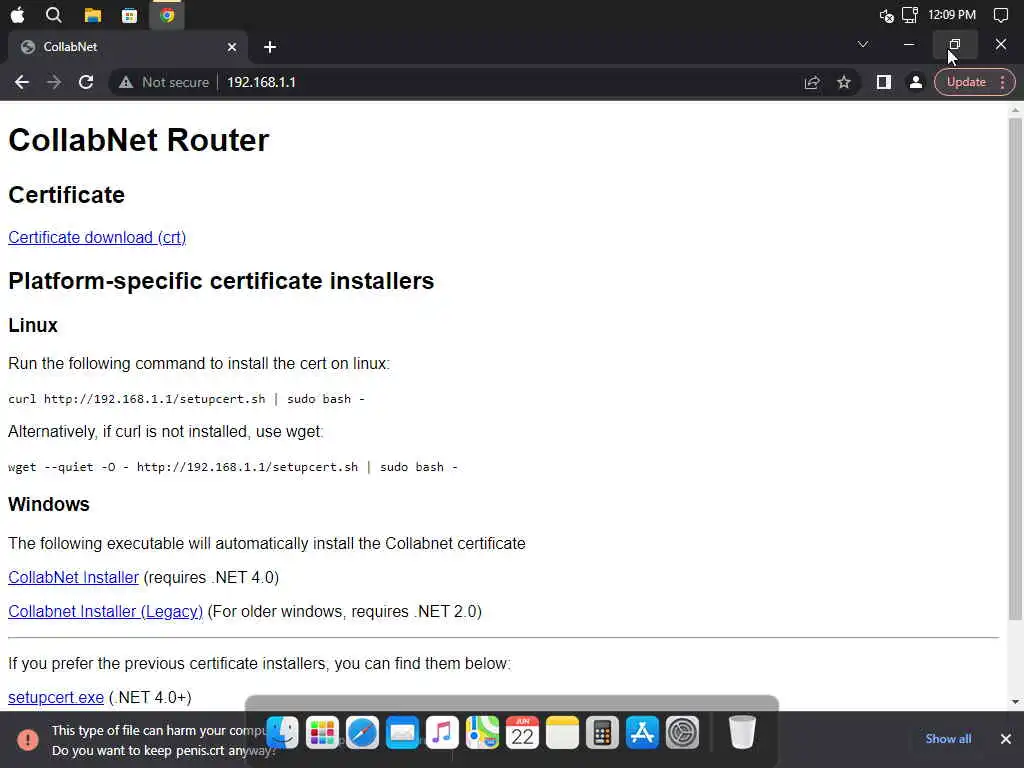Select the Chrome icon in the taskbar
The height and width of the screenshot is (768, 1024).
(167, 15)
